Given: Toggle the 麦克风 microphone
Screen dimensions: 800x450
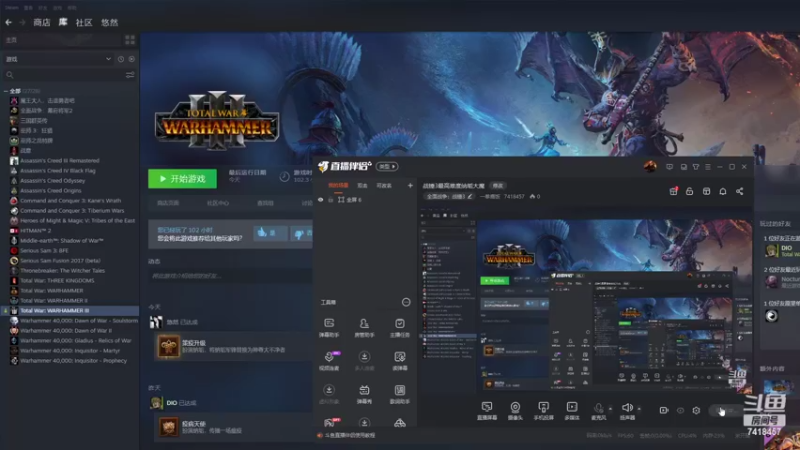Looking at the screenshot, I should [598, 411].
